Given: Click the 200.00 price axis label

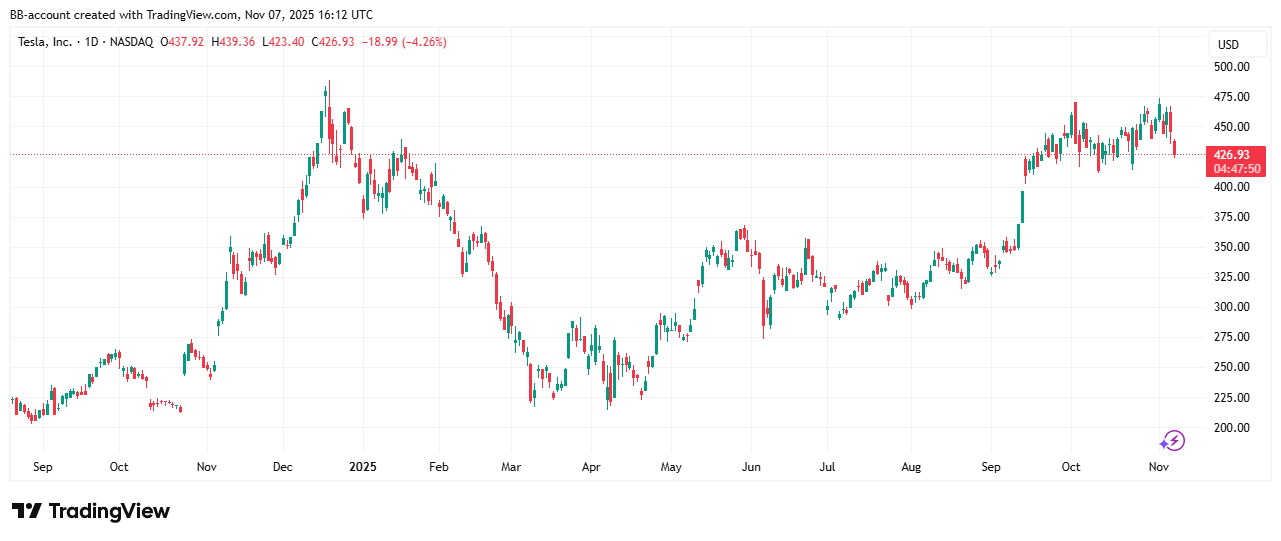Looking at the screenshot, I should 1231,428.
